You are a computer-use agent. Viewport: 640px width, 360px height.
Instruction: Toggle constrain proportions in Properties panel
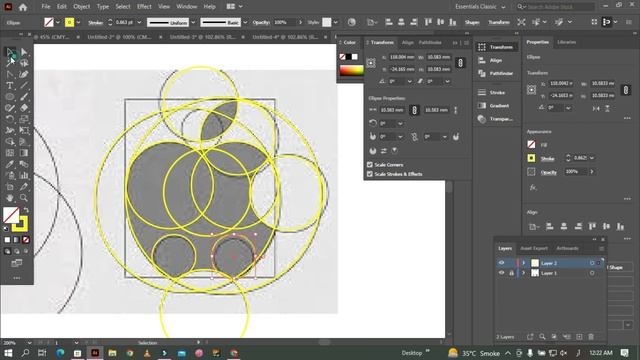click(625, 89)
